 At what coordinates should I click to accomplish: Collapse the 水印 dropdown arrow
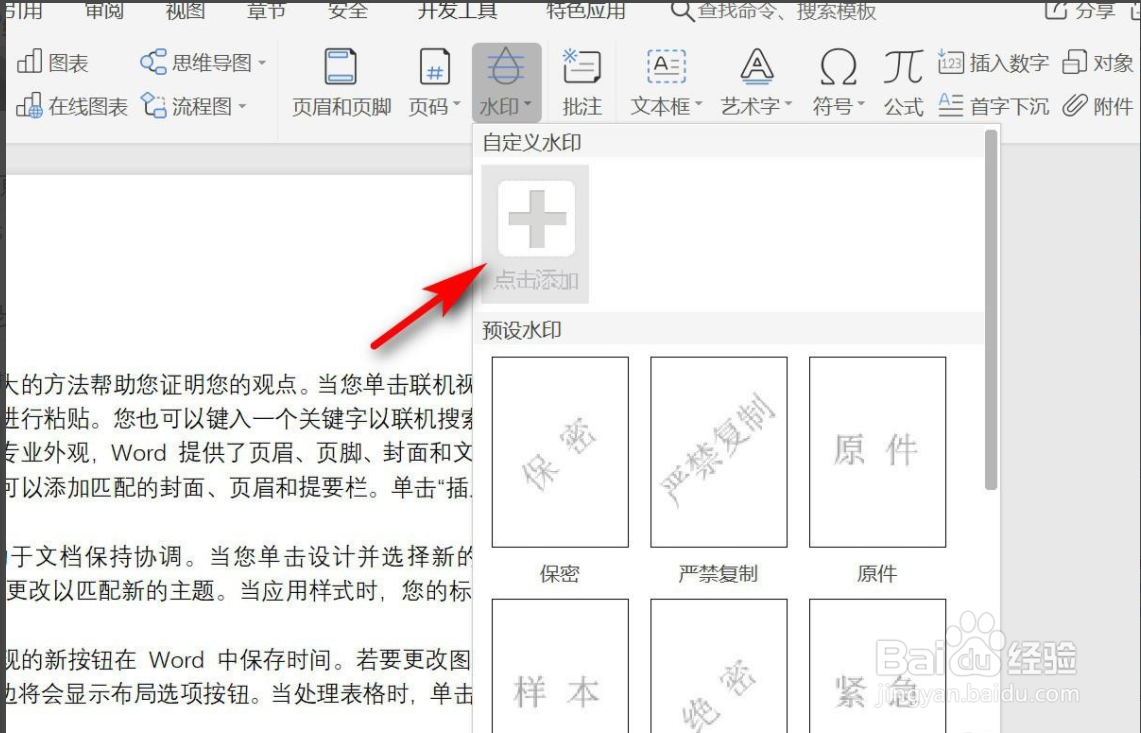point(527,104)
